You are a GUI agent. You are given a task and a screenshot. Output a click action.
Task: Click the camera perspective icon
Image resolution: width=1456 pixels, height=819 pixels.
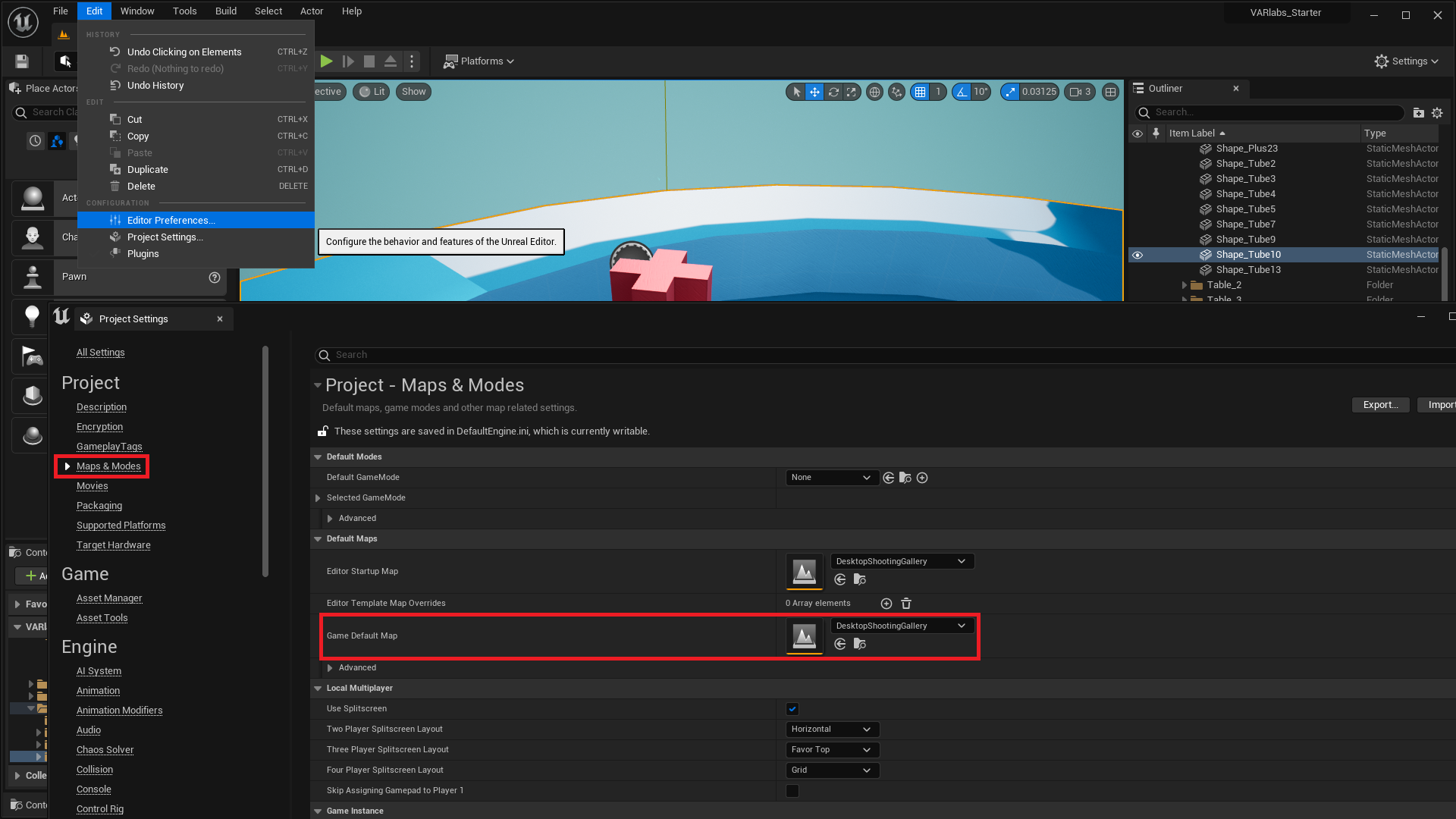click(x=327, y=91)
